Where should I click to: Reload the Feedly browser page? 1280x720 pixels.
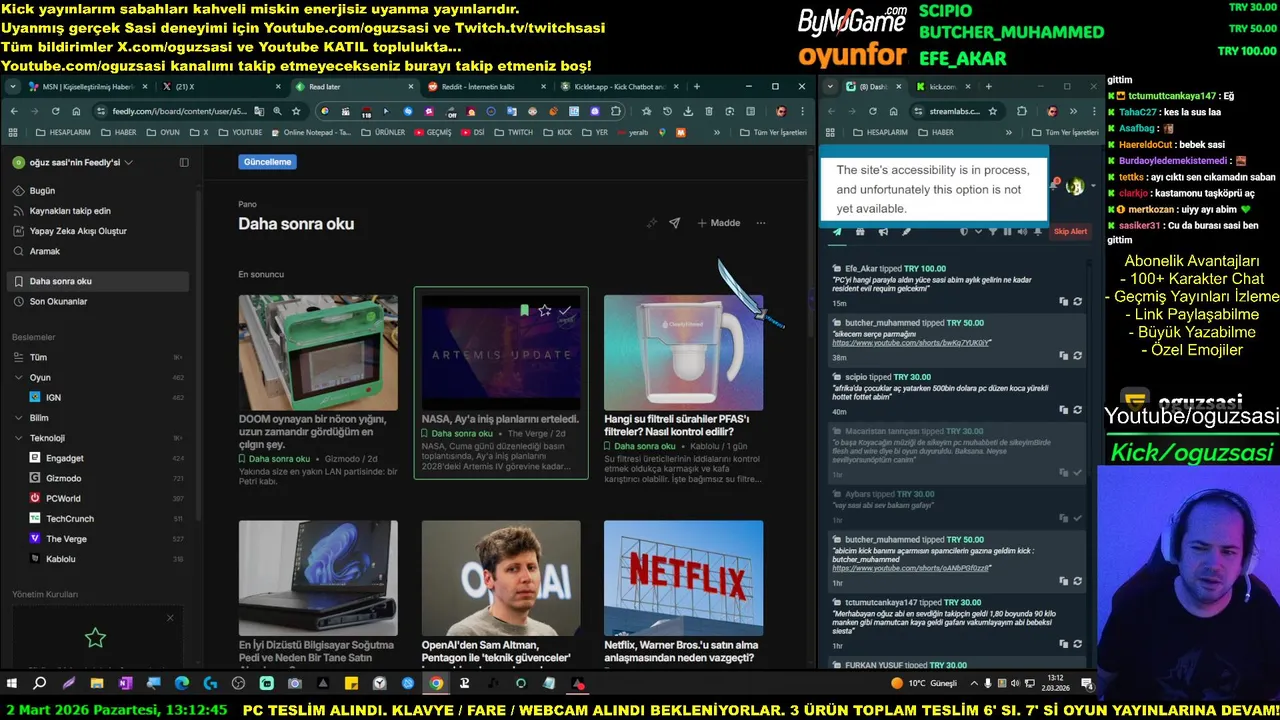click(x=55, y=111)
